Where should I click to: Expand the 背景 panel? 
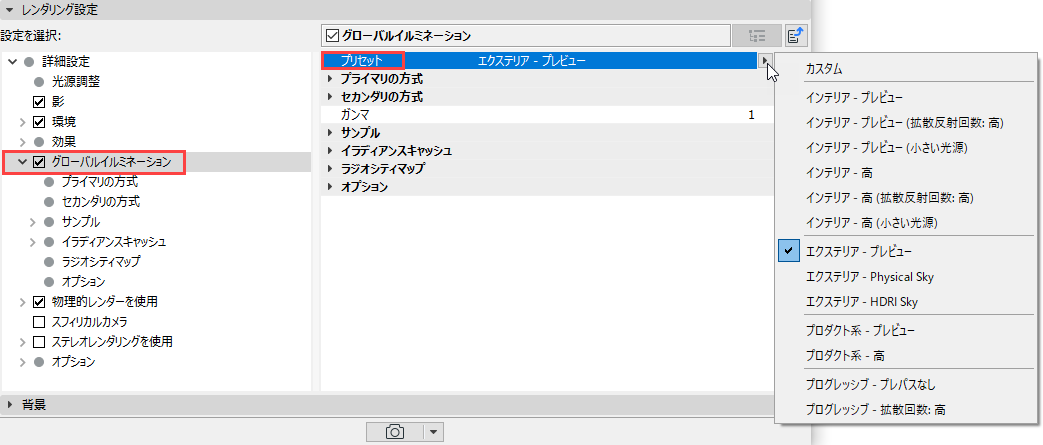point(9,404)
